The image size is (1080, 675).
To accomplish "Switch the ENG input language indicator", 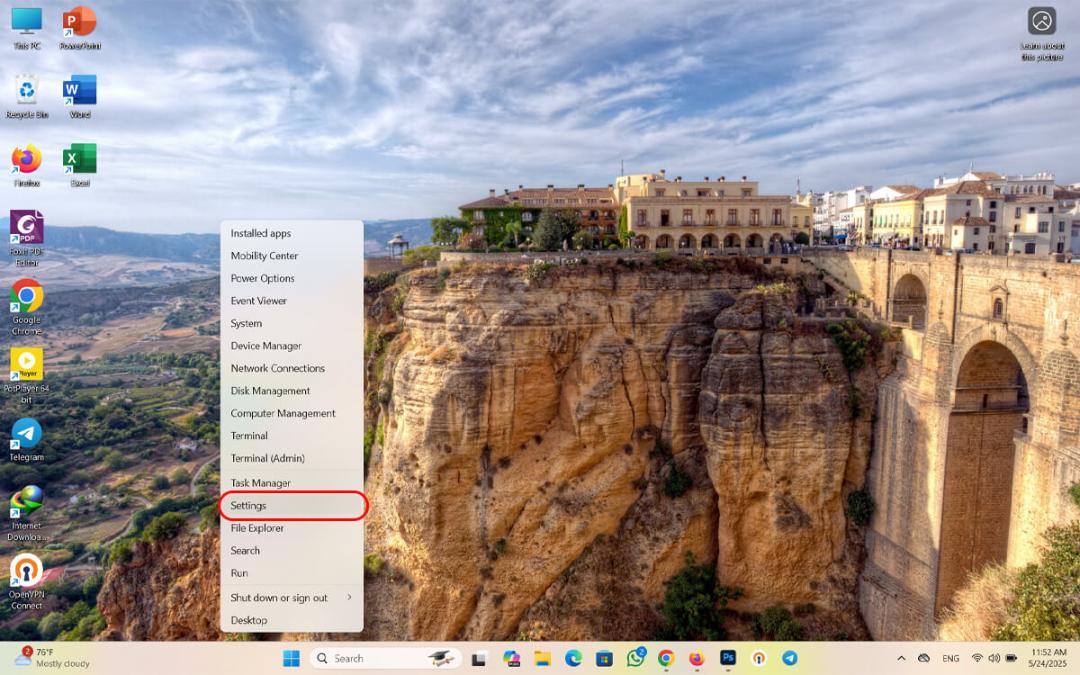I will [951, 658].
